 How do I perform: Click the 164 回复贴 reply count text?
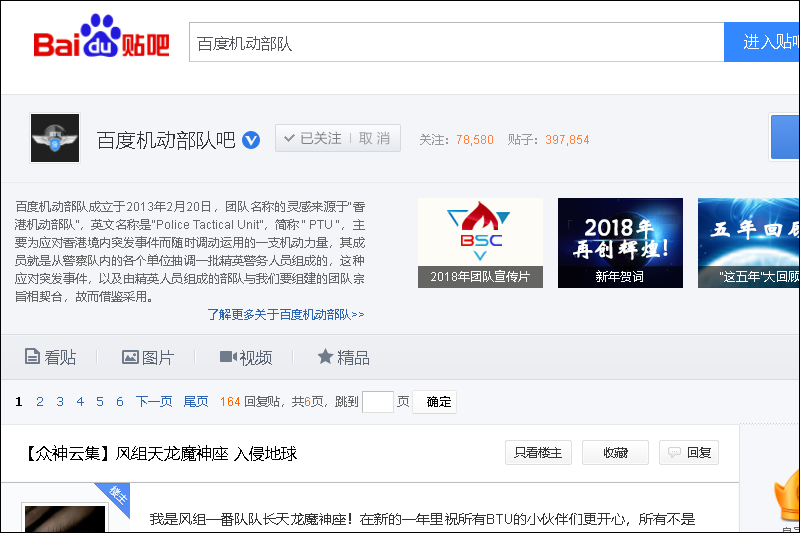(251, 402)
